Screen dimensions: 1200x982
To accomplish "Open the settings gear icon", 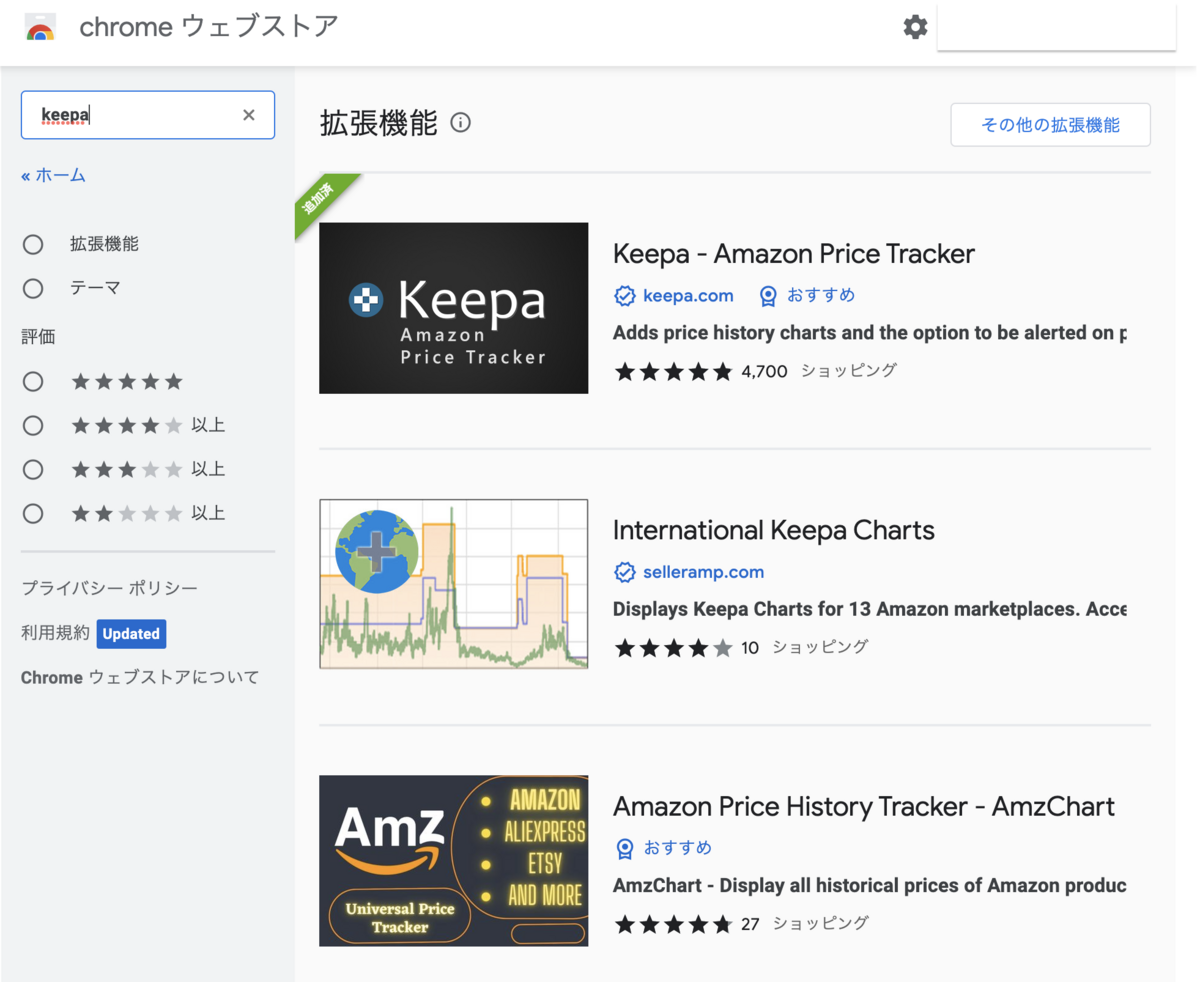I will (915, 27).
